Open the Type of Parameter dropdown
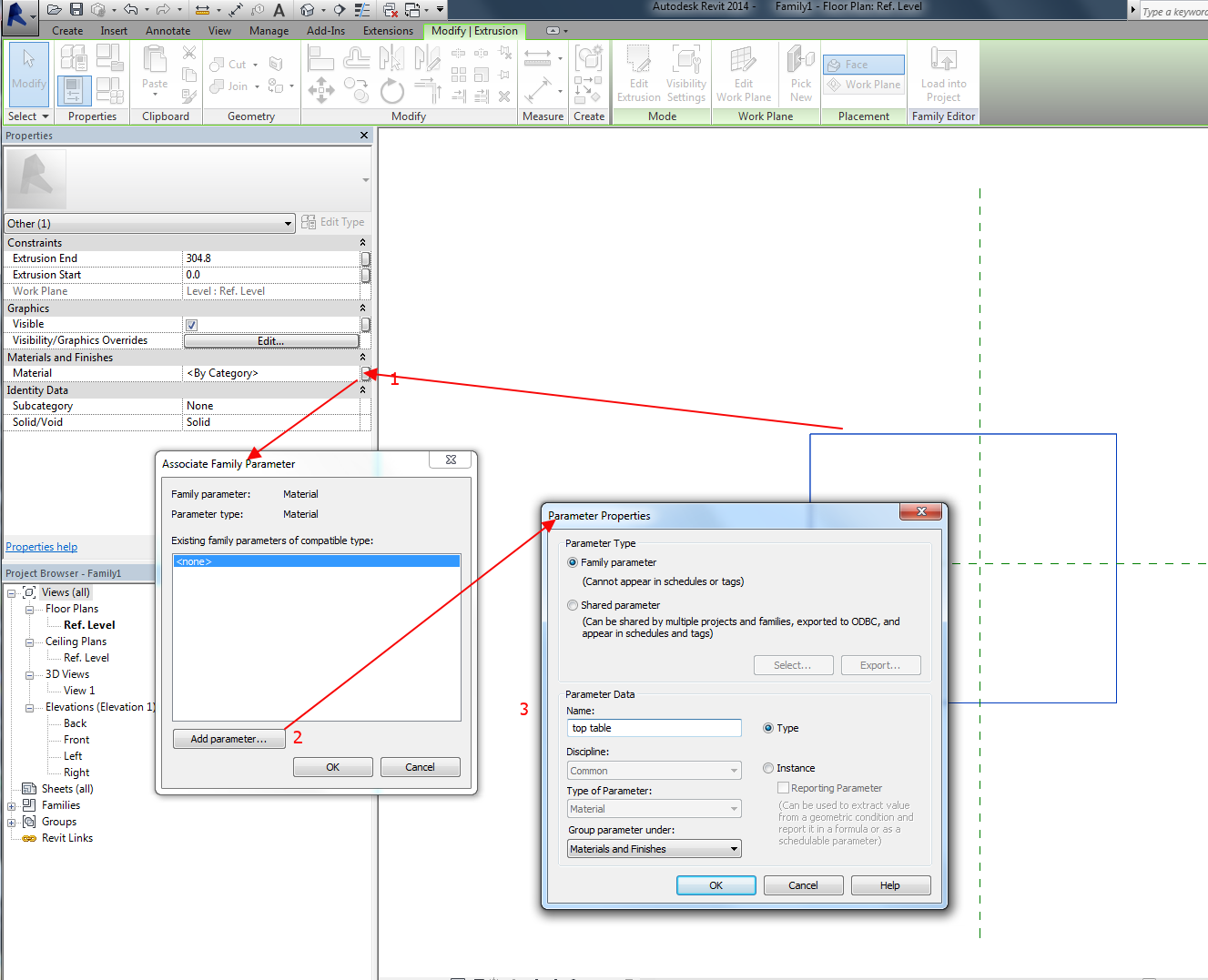The height and width of the screenshot is (980, 1208). pyautogui.click(x=655, y=809)
